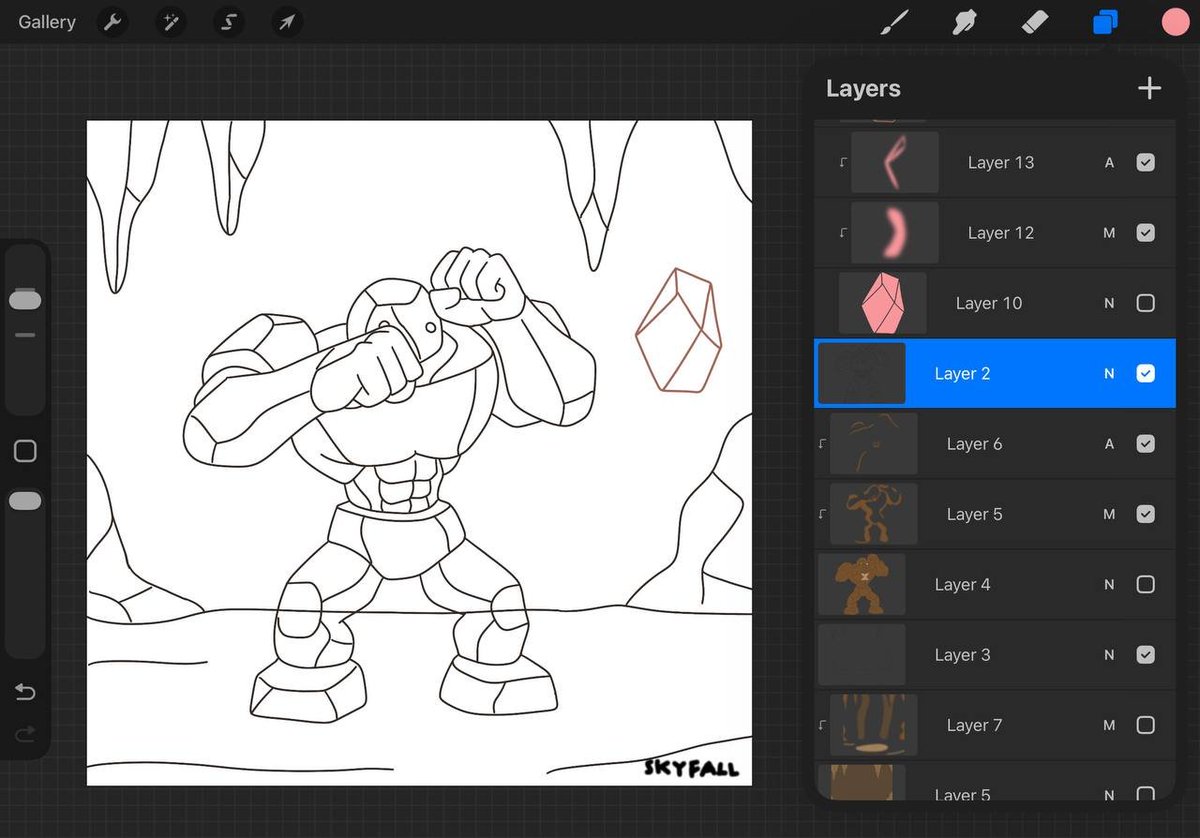Hide Layer 13 using its checkbox

tap(1146, 162)
